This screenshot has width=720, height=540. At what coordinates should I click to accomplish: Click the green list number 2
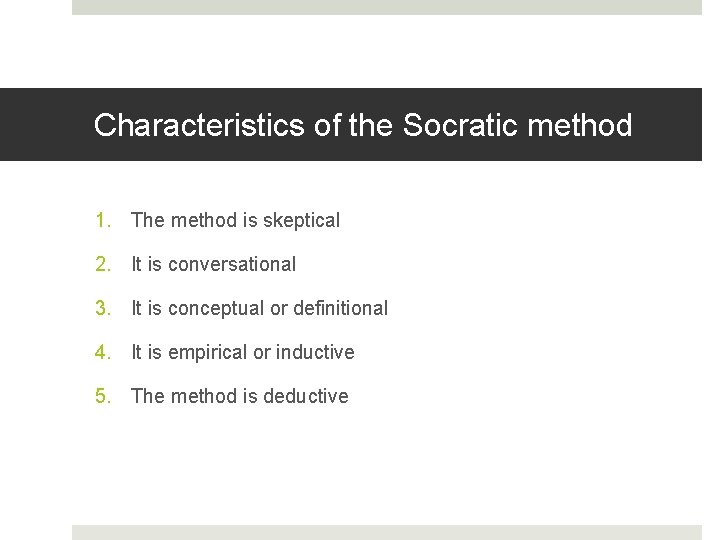[102, 264]
